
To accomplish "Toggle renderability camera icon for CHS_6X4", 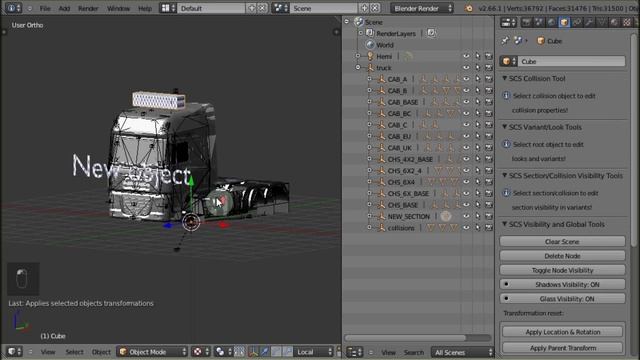I will pos(489,182).
